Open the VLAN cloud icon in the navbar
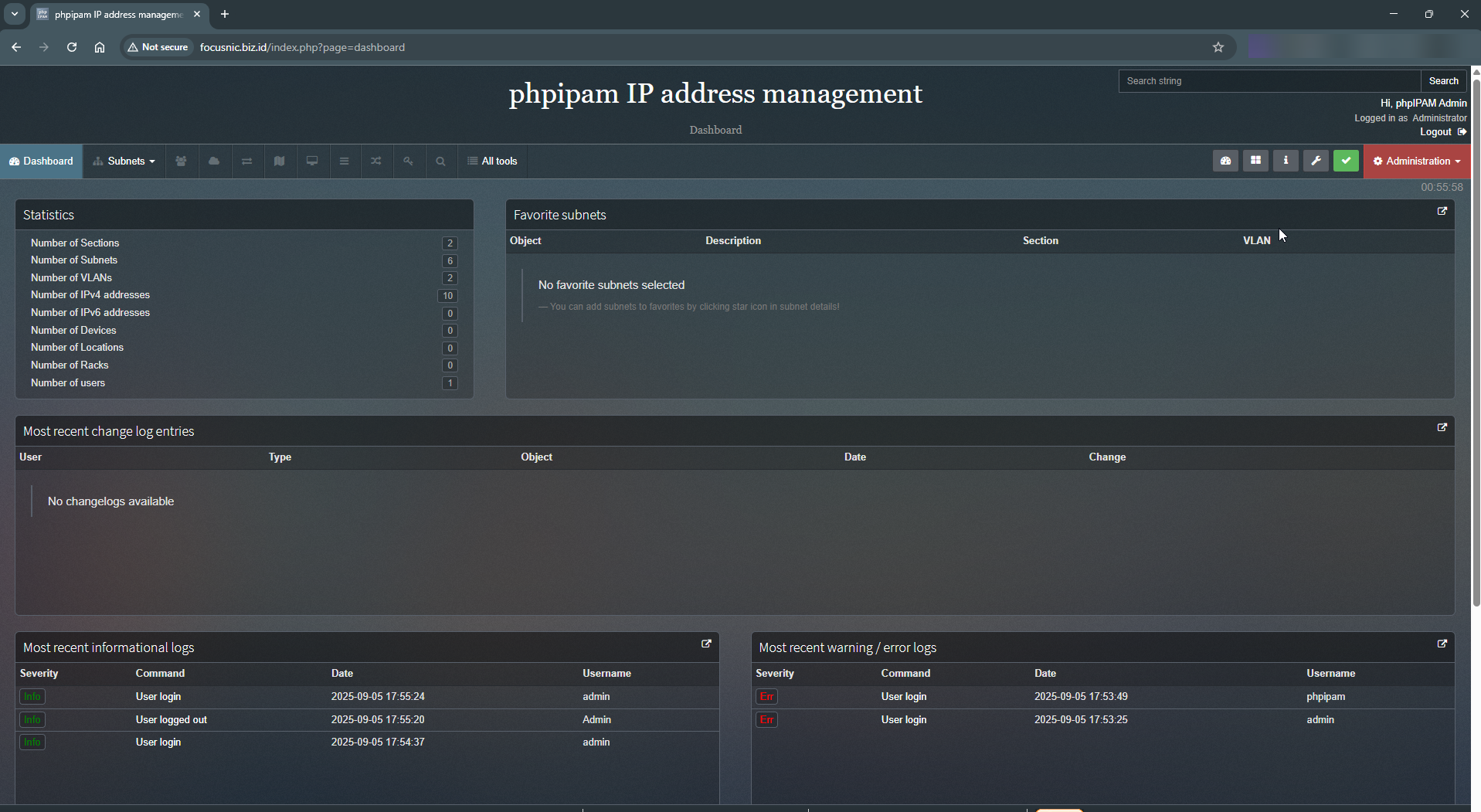 click(214, 161)
